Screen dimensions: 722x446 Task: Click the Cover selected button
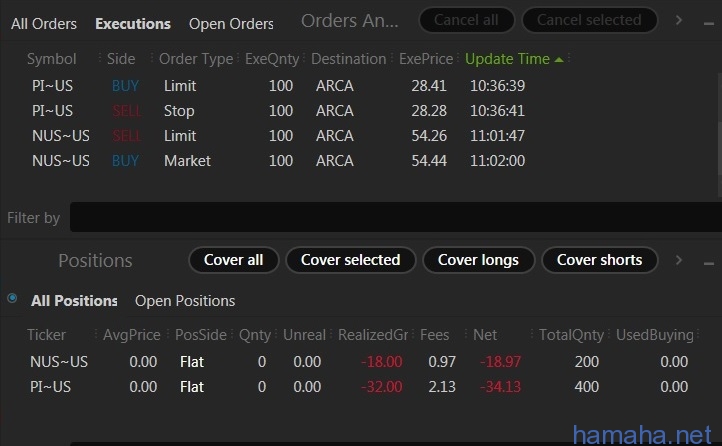[350, 260]
